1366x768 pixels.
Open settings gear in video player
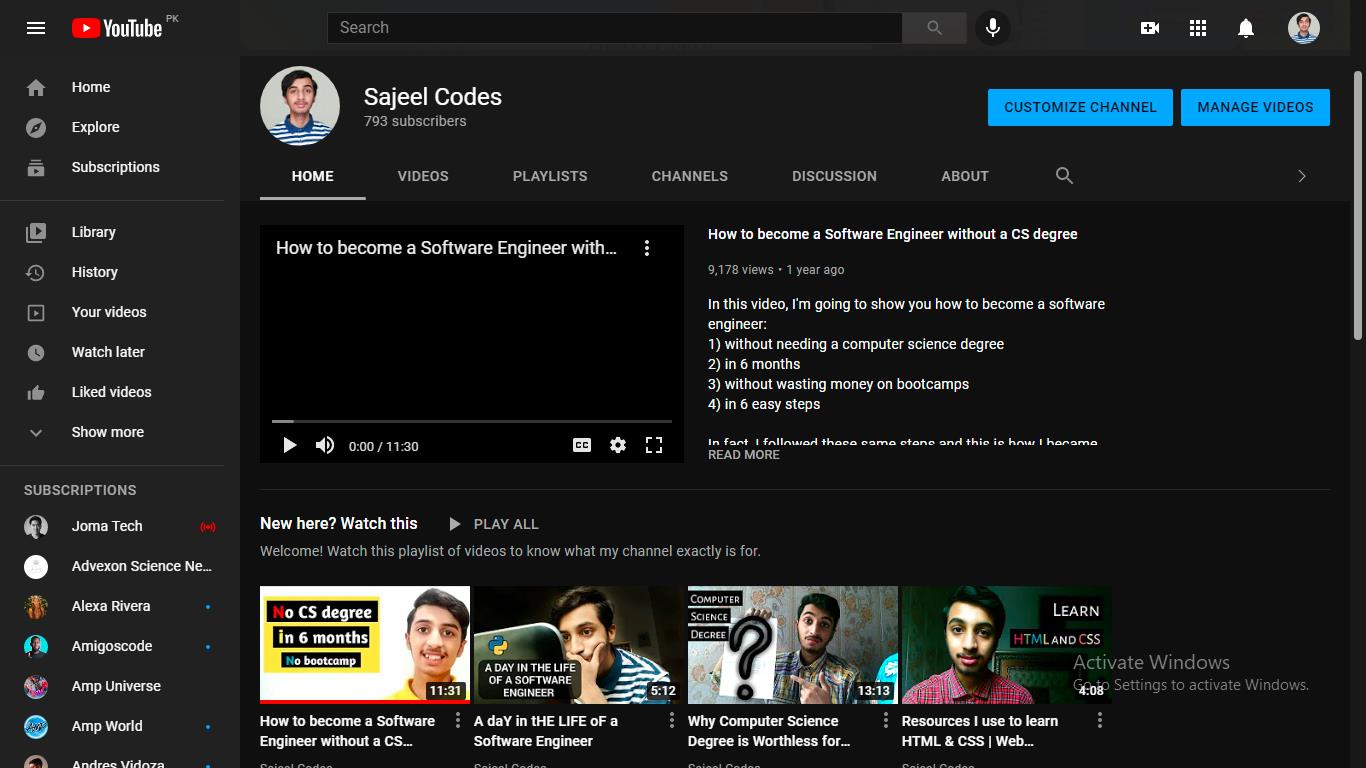(618, 446)
